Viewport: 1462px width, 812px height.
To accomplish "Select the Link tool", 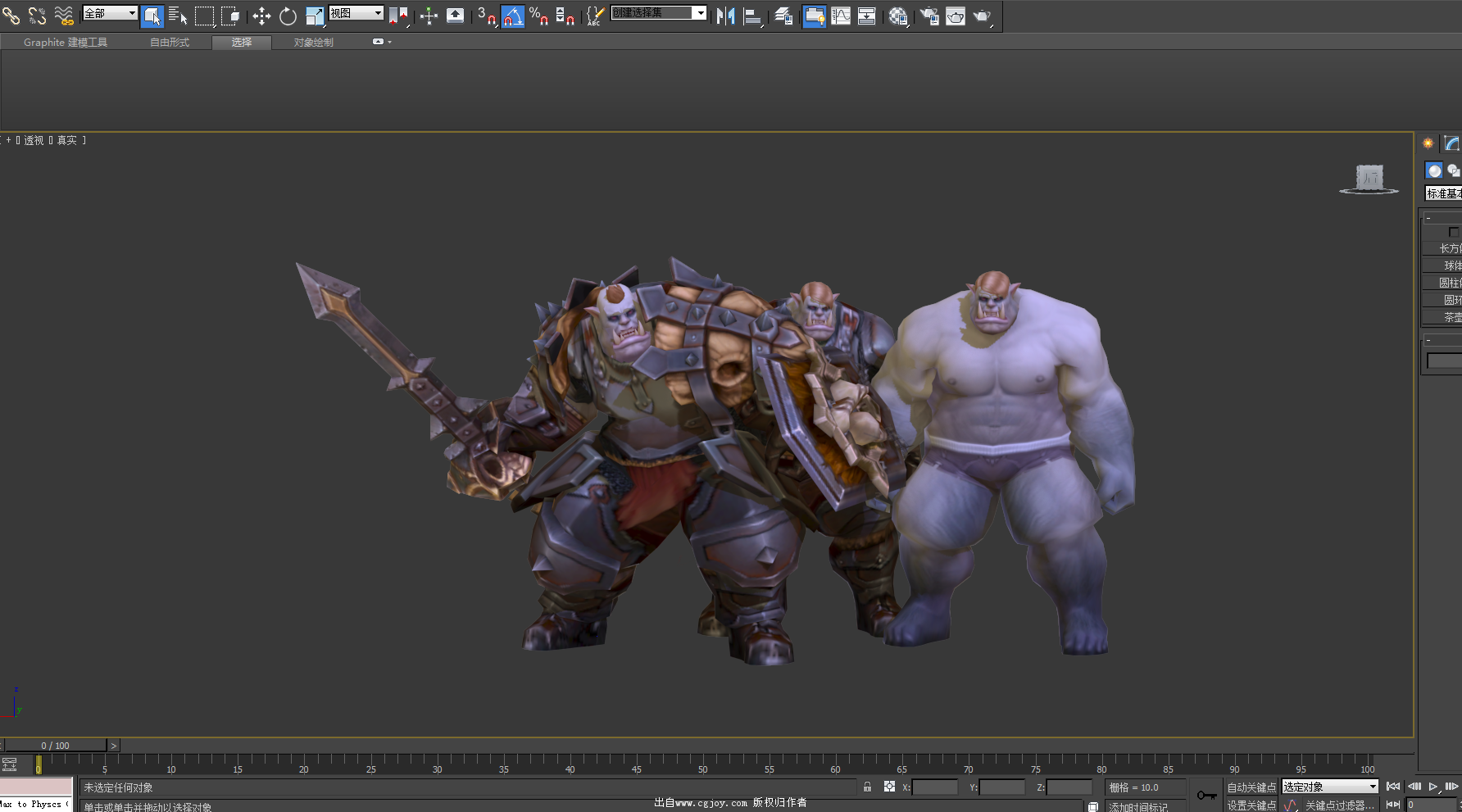I will (11, 15).
